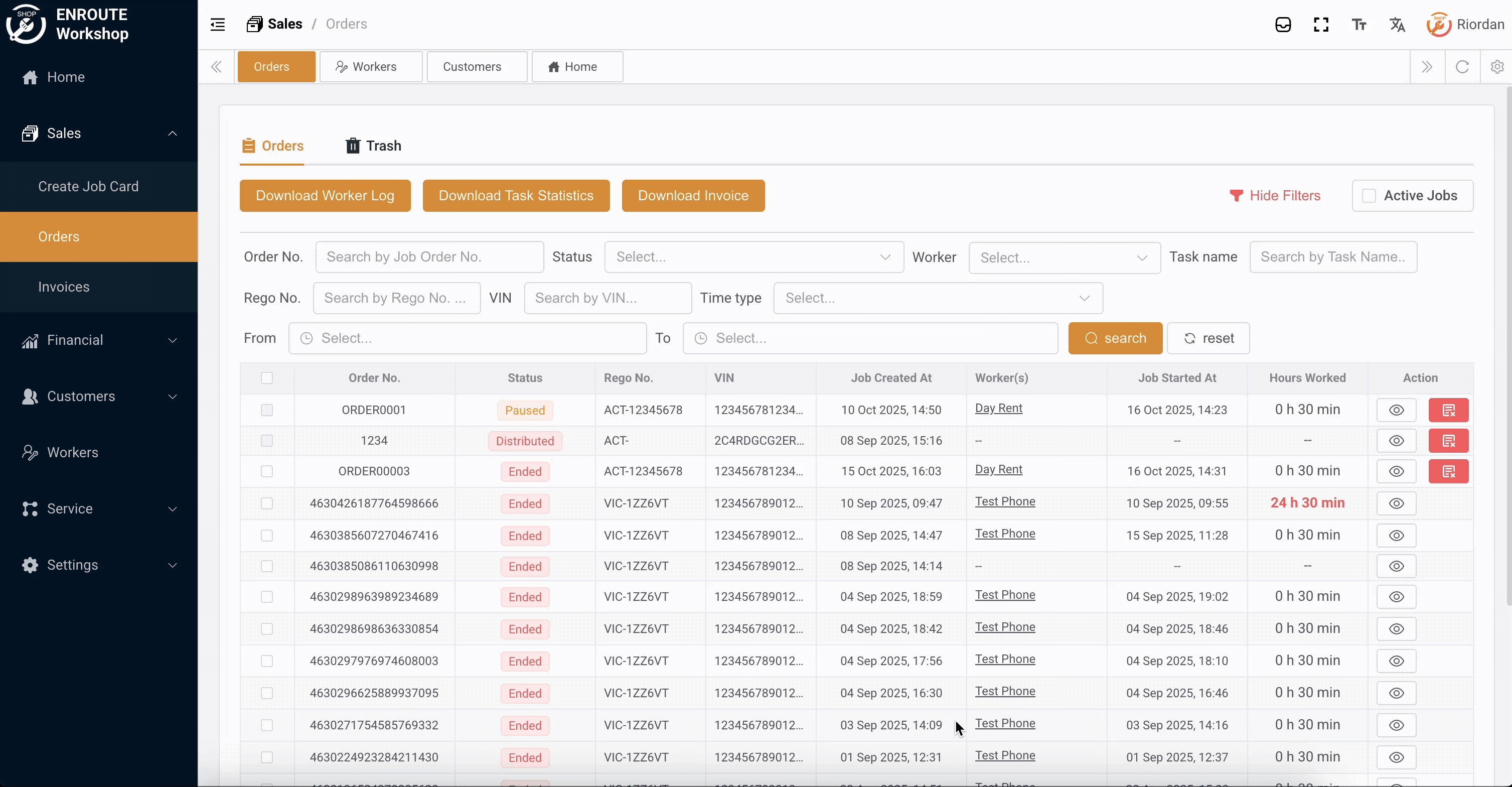Screen dimensions: 1512x787
Task: View order 1234 with eye icon
Action: pyautogui.click(x=1397, y=441)
